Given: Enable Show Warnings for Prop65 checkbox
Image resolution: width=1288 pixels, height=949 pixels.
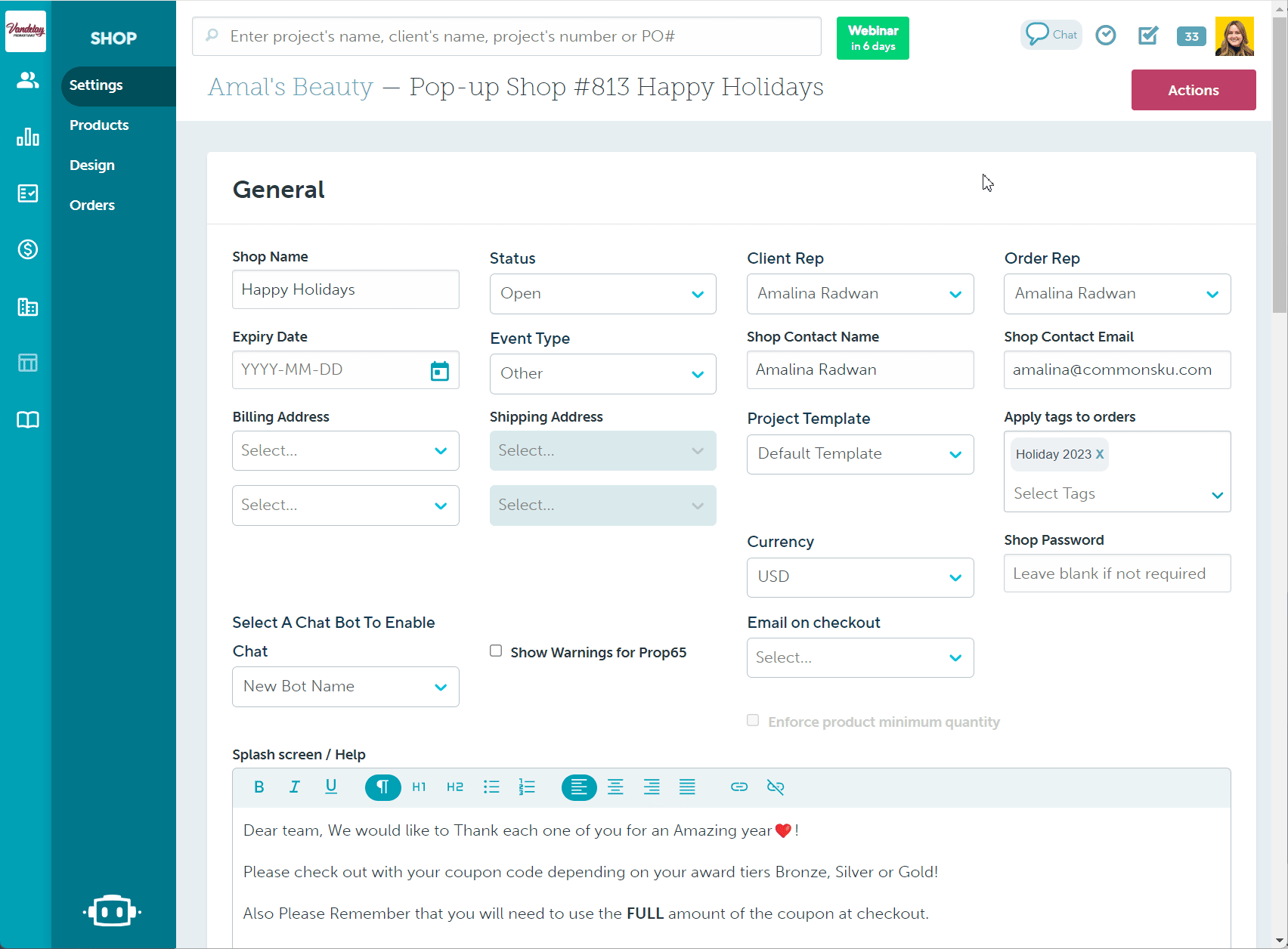Looking at the screenshot, I should click(496, 651).
